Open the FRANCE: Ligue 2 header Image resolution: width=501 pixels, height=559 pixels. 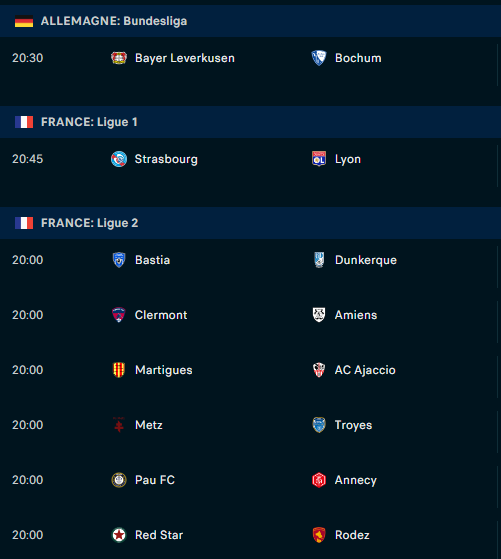click(250, 223)
